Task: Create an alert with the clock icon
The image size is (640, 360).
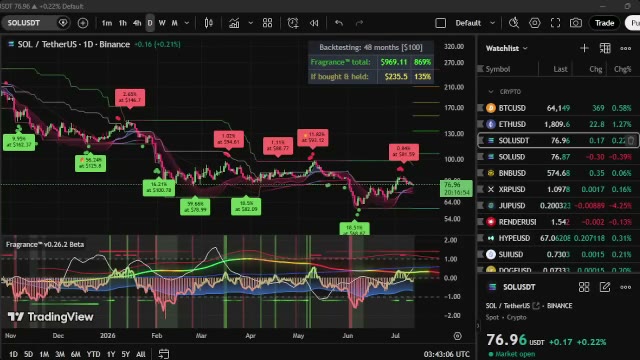Action: click(293, 23)
